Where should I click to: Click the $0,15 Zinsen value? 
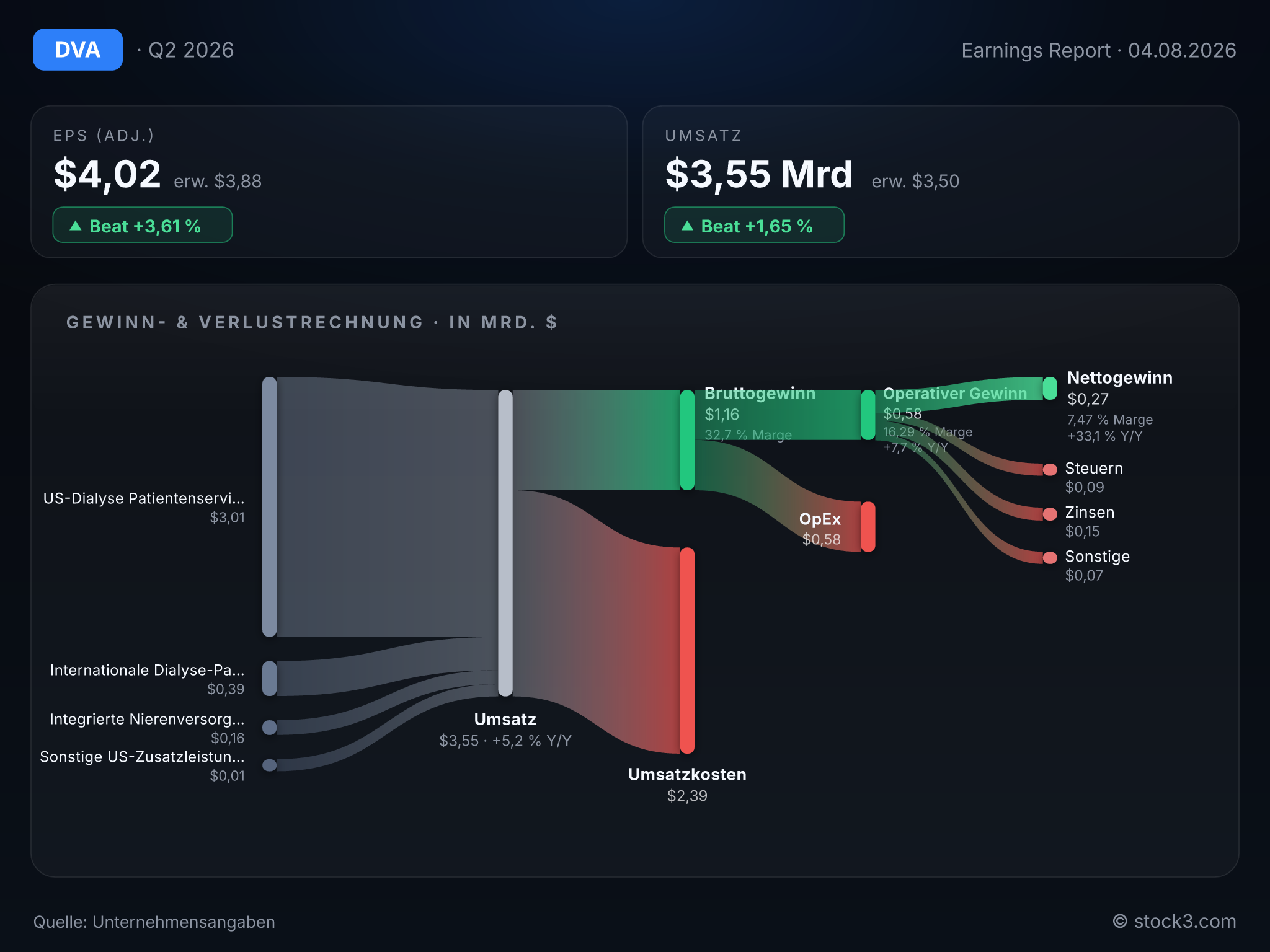click(x=1083, y=531)
